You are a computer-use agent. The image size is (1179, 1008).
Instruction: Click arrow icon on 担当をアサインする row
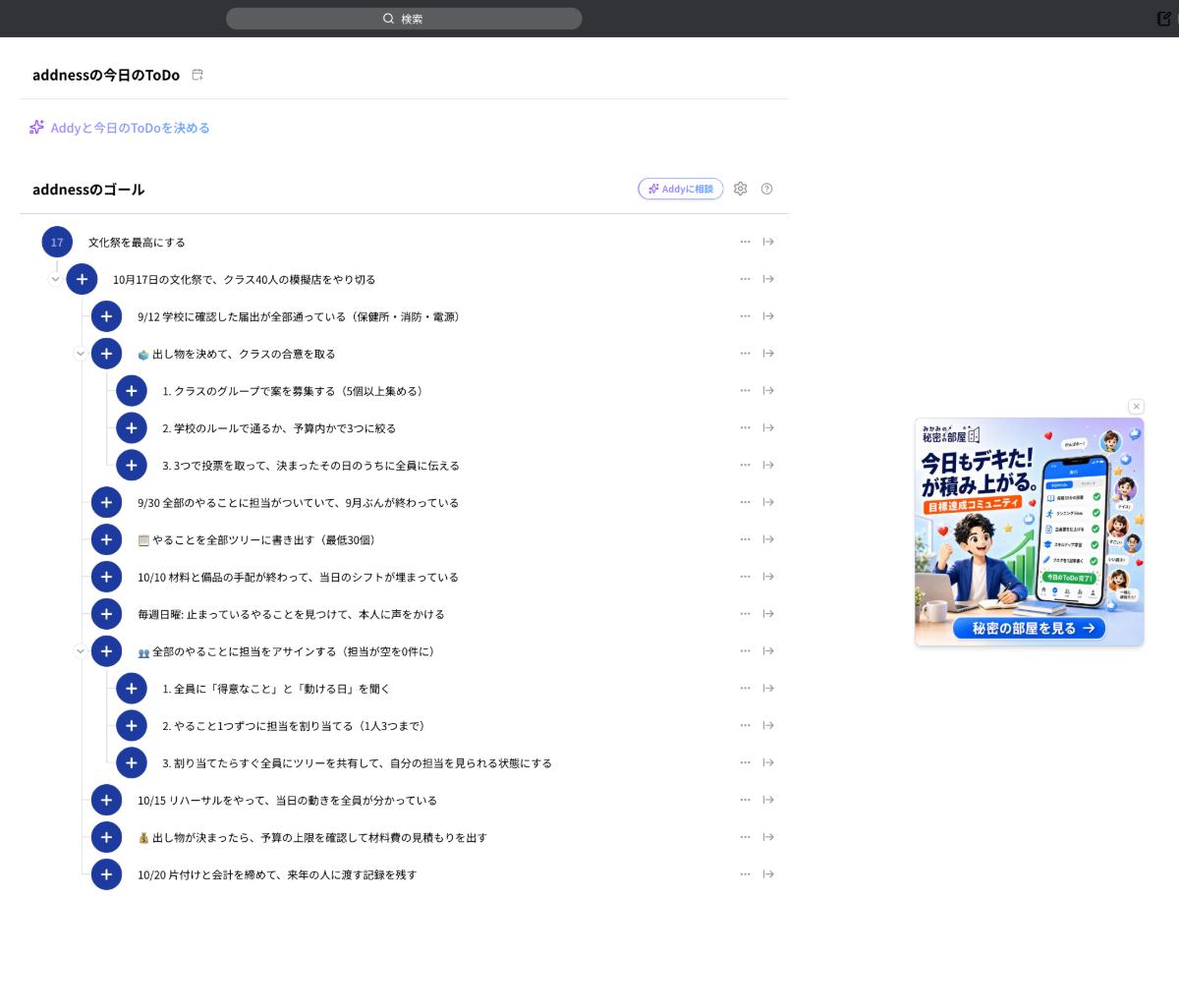tap(768, 651)
